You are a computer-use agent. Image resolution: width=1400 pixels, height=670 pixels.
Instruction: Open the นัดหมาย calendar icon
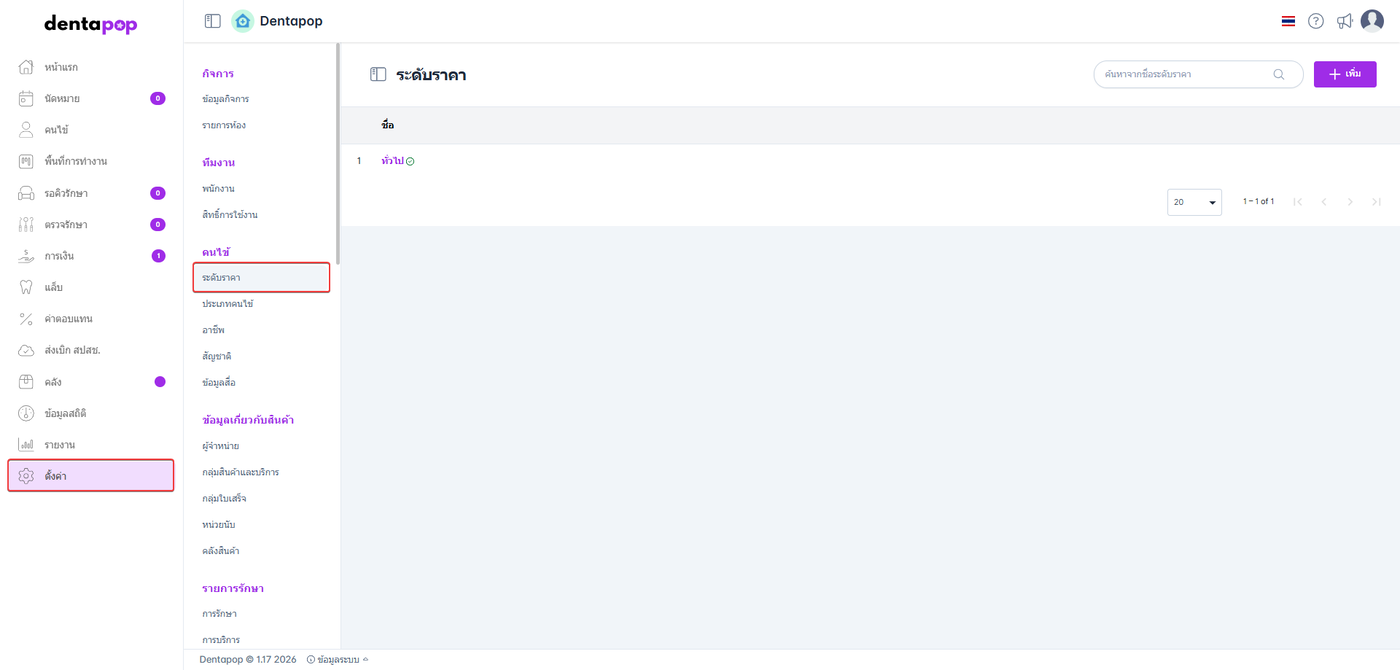(27, 98)
